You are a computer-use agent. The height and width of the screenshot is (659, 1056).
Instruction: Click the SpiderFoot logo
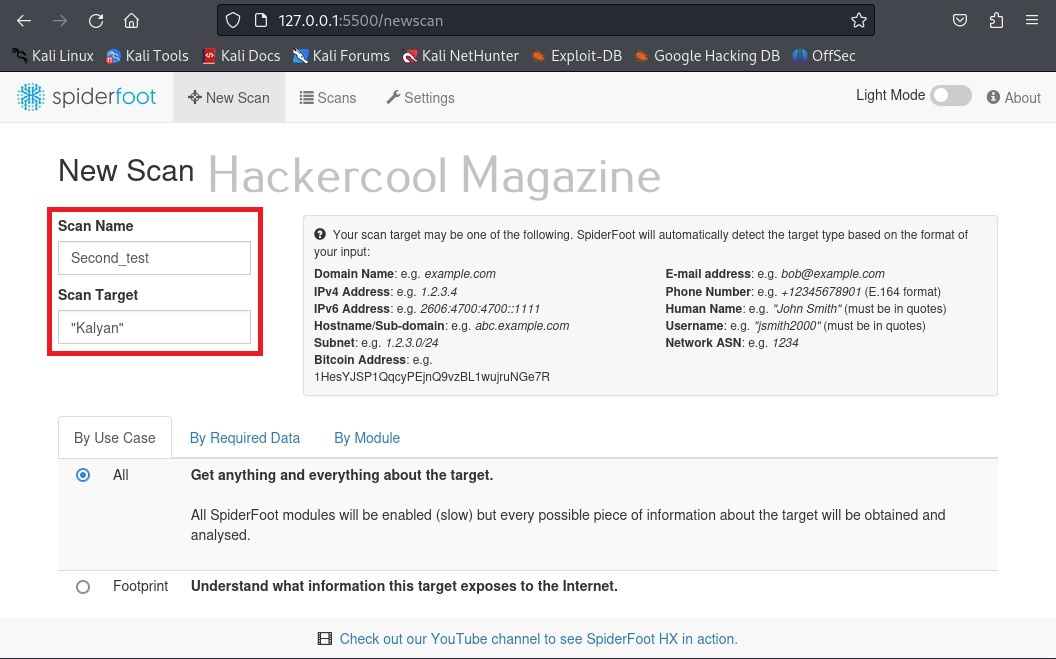coord(87,97)
